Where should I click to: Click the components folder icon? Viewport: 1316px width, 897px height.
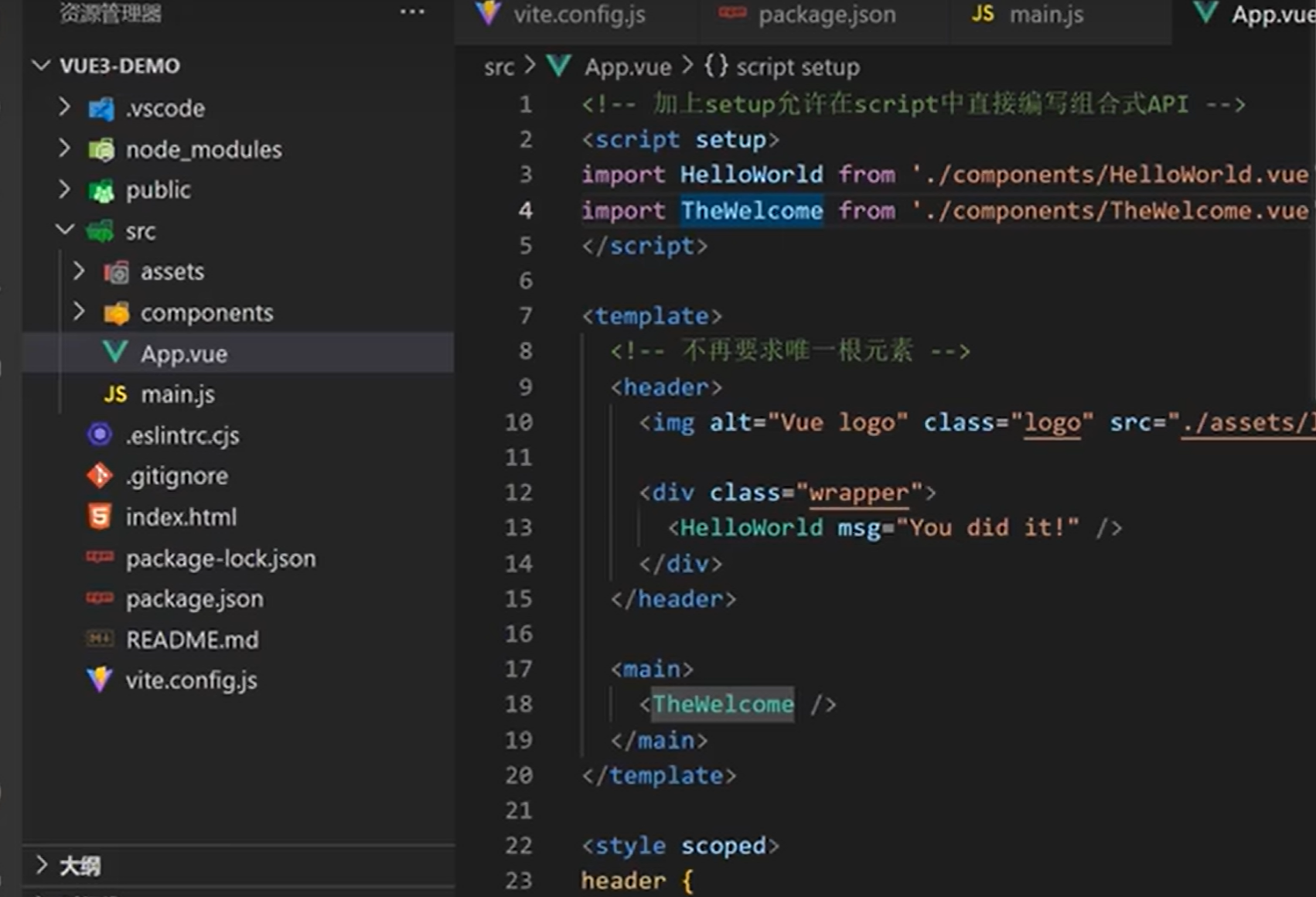click(x=116, y=313)
